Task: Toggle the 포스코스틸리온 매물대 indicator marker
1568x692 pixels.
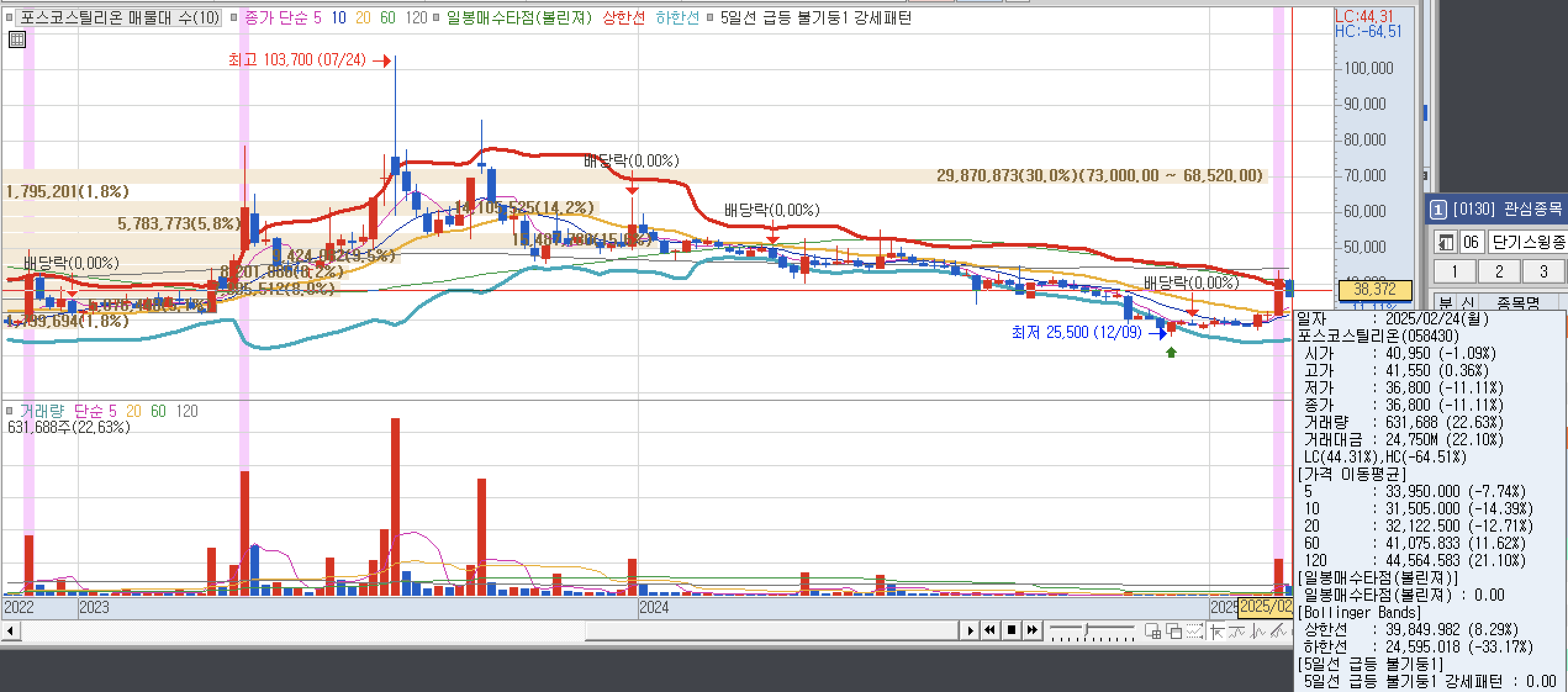Action: [x=9, y=18]
